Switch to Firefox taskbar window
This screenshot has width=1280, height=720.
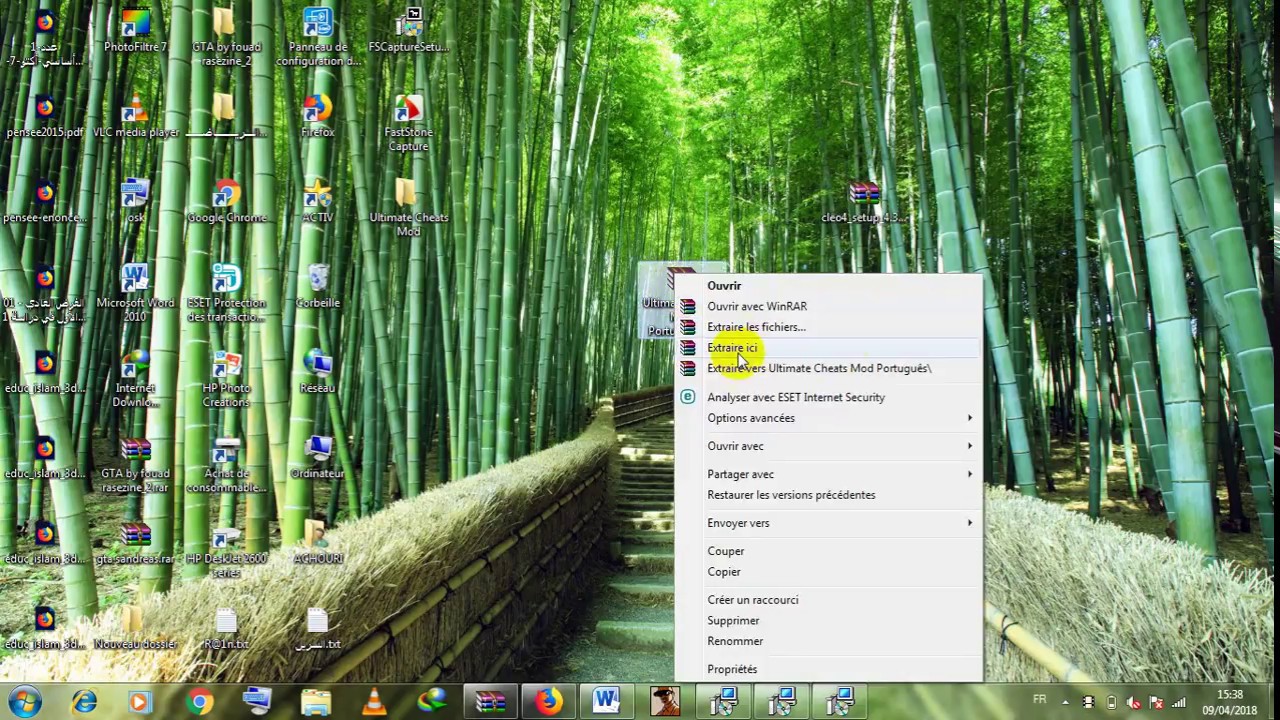(548, 702)
